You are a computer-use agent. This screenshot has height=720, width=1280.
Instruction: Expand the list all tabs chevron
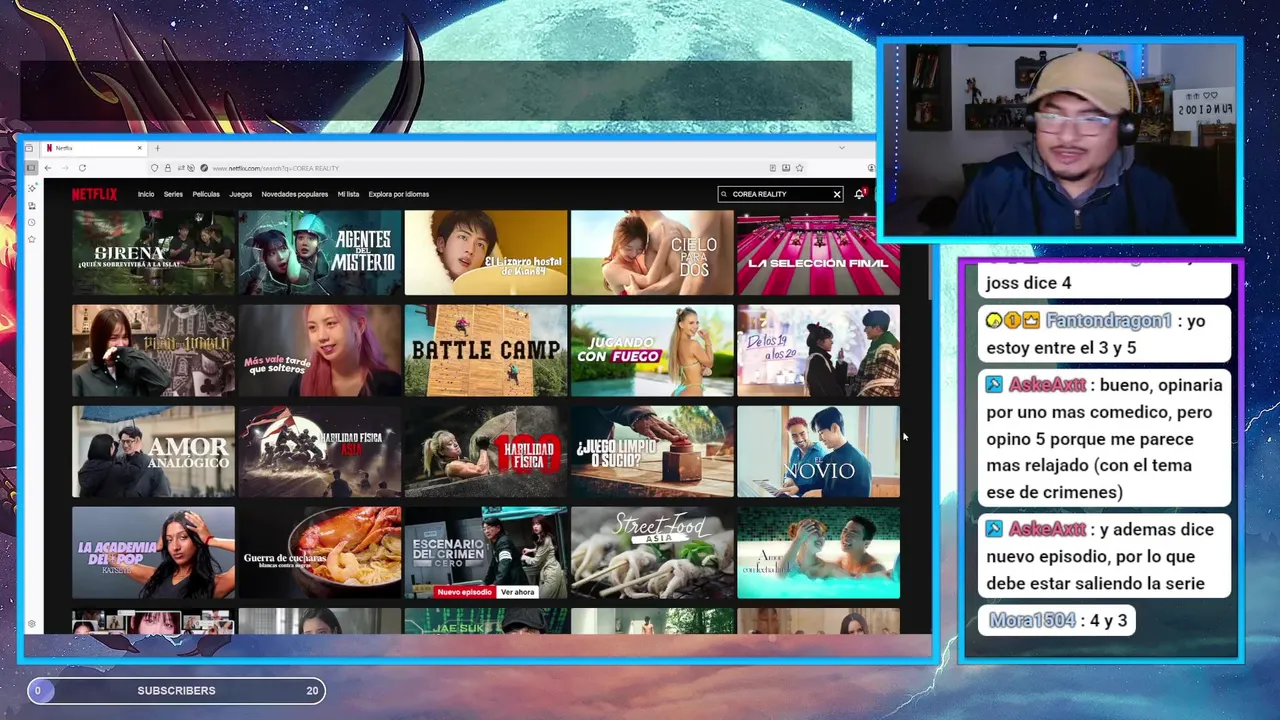coord(842,148)
